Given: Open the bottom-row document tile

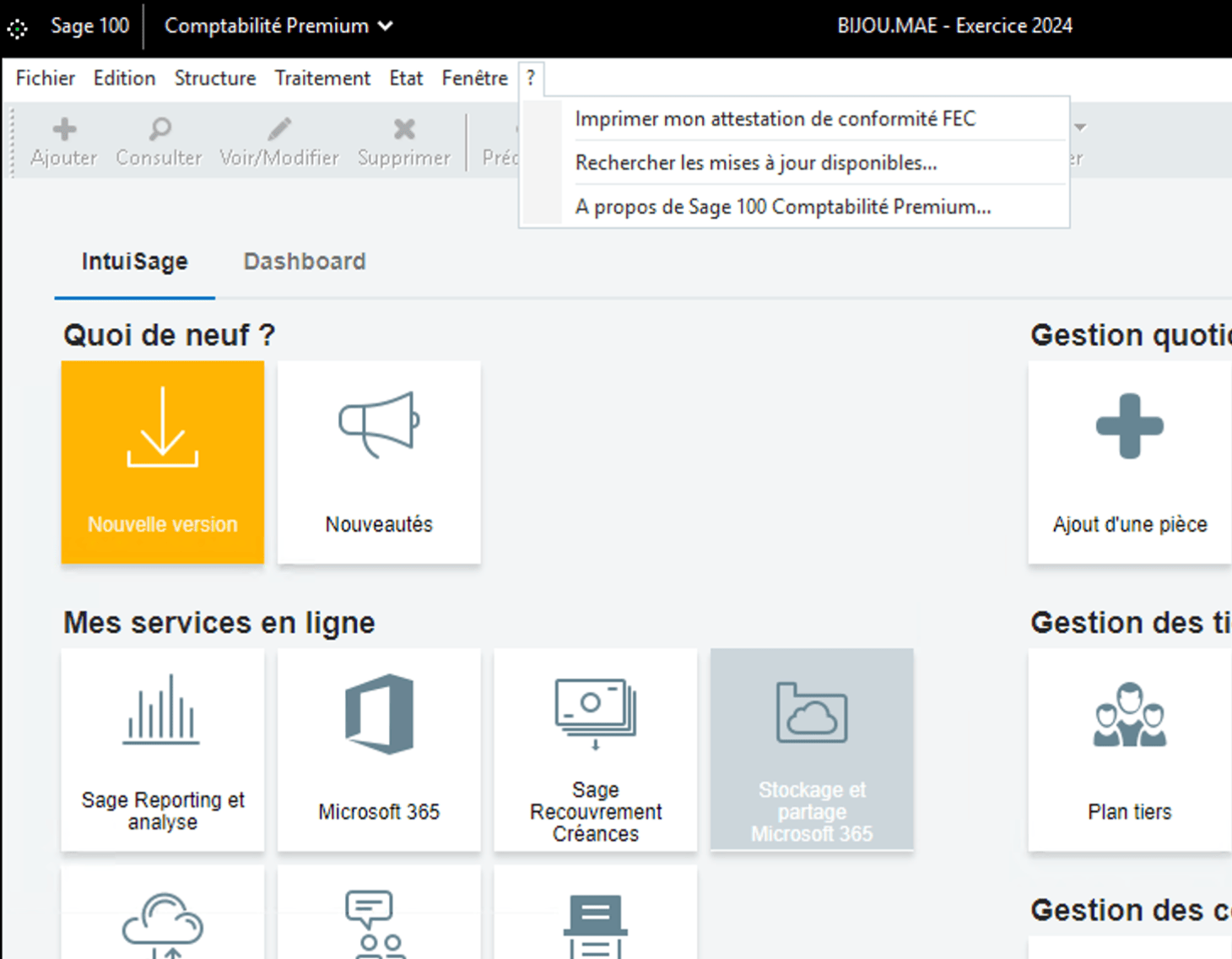Looking at the screenshot, I should tap(596, 913).
